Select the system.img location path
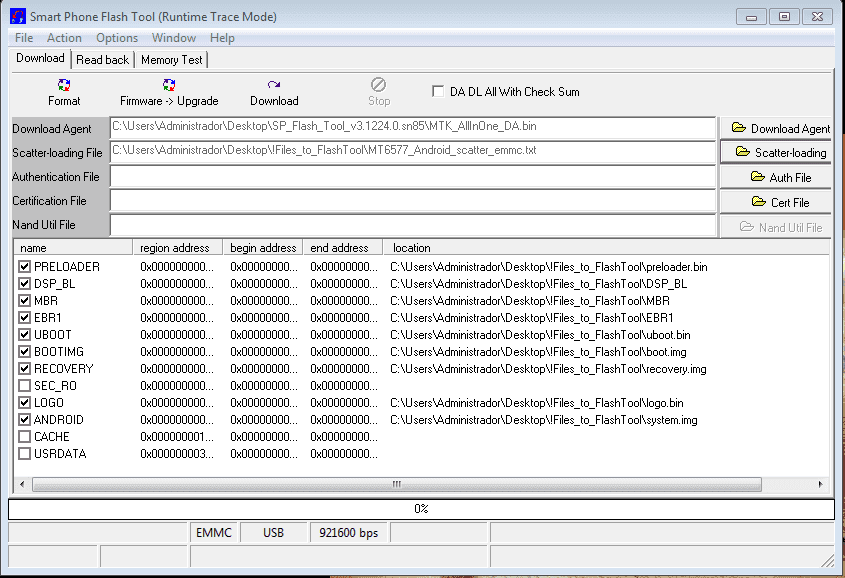Viewport: 845px width, 578px height. (x=544, y=420)
